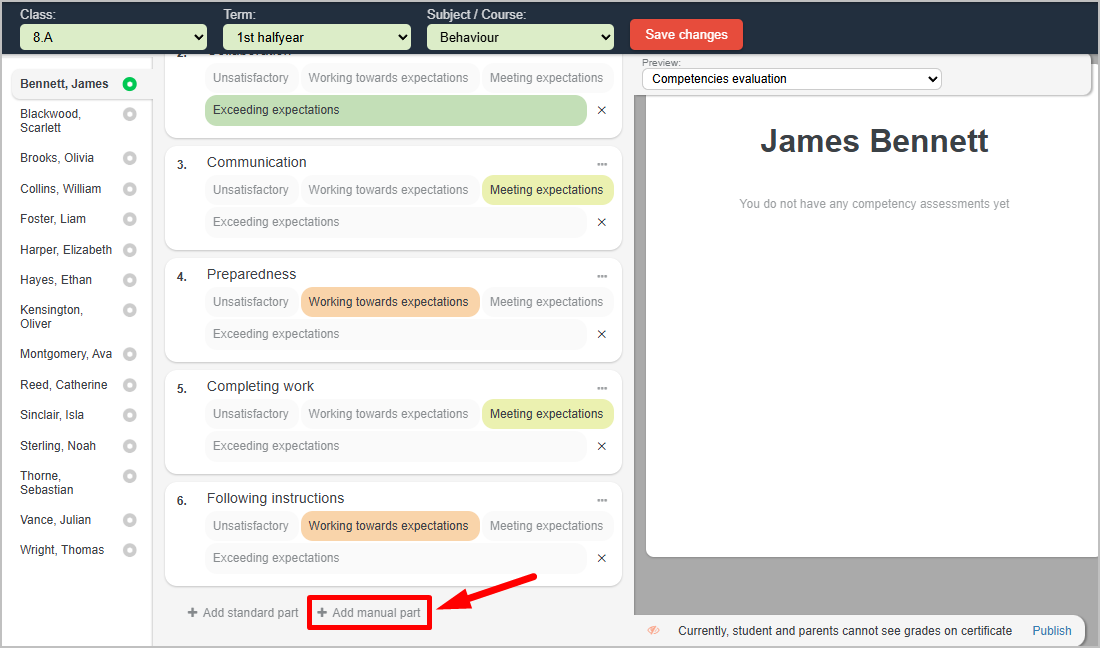
Task: Clear the Communication rating with X icon
Action: (x=602, y=222)
